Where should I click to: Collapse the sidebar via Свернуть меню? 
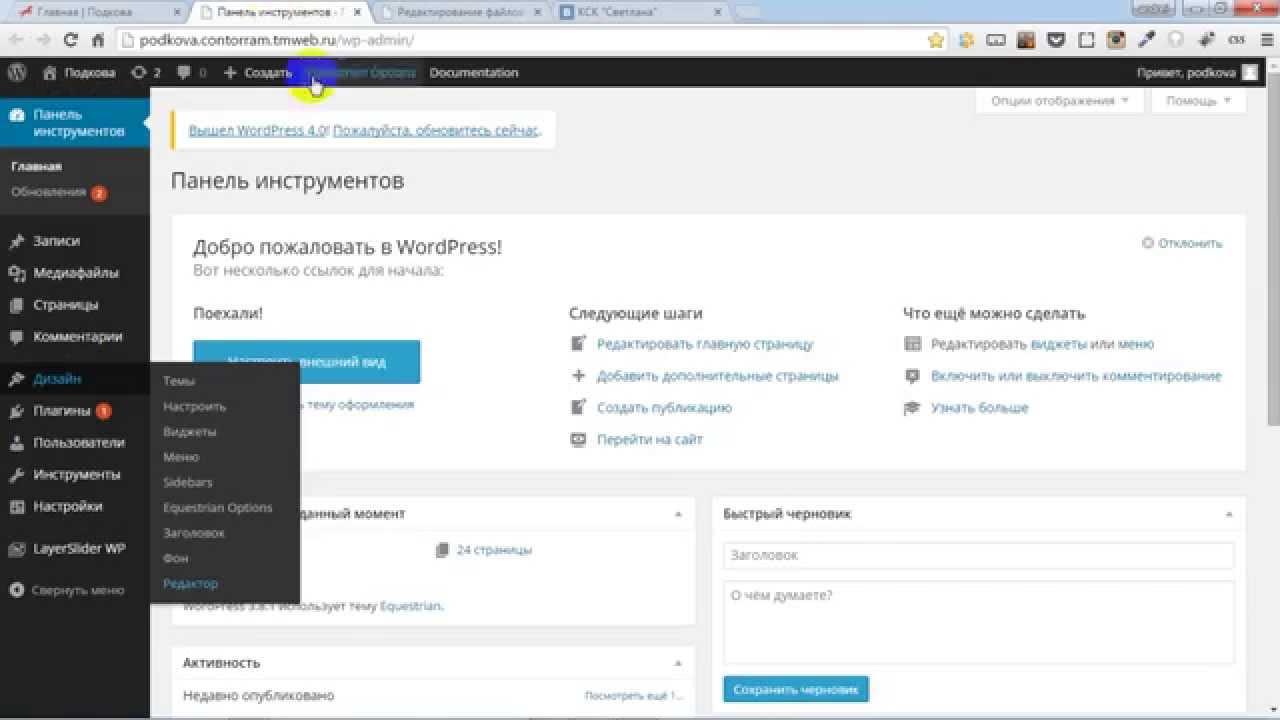[x=66, y=590]
